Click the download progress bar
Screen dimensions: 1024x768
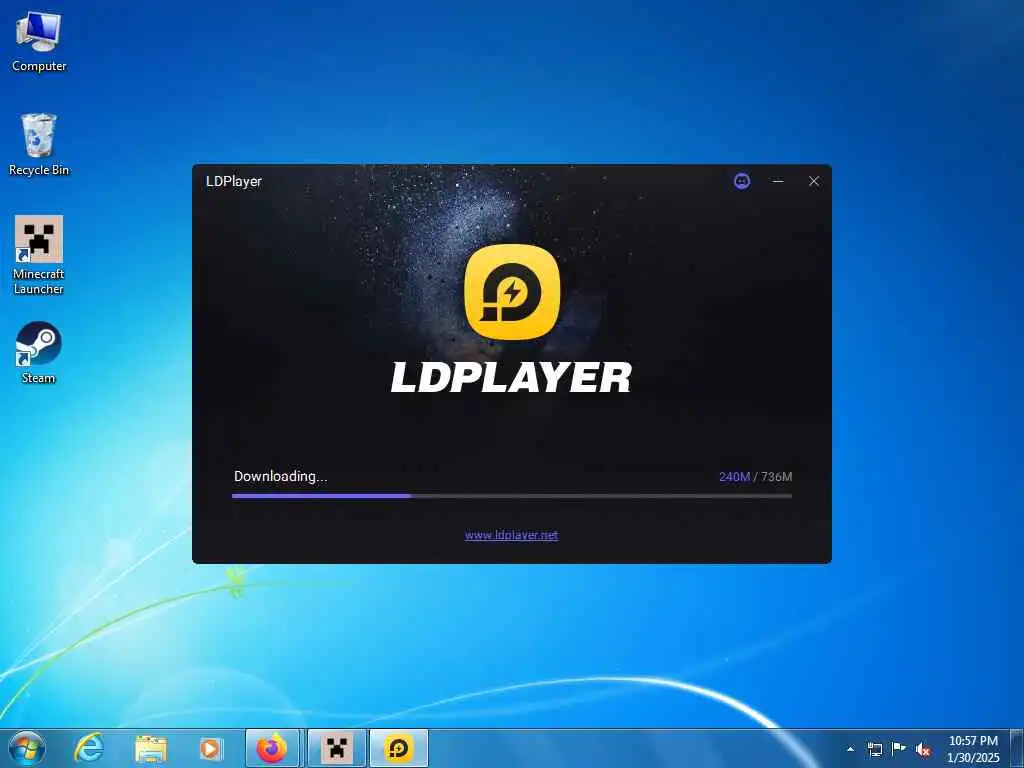click(x=512, y=496)
